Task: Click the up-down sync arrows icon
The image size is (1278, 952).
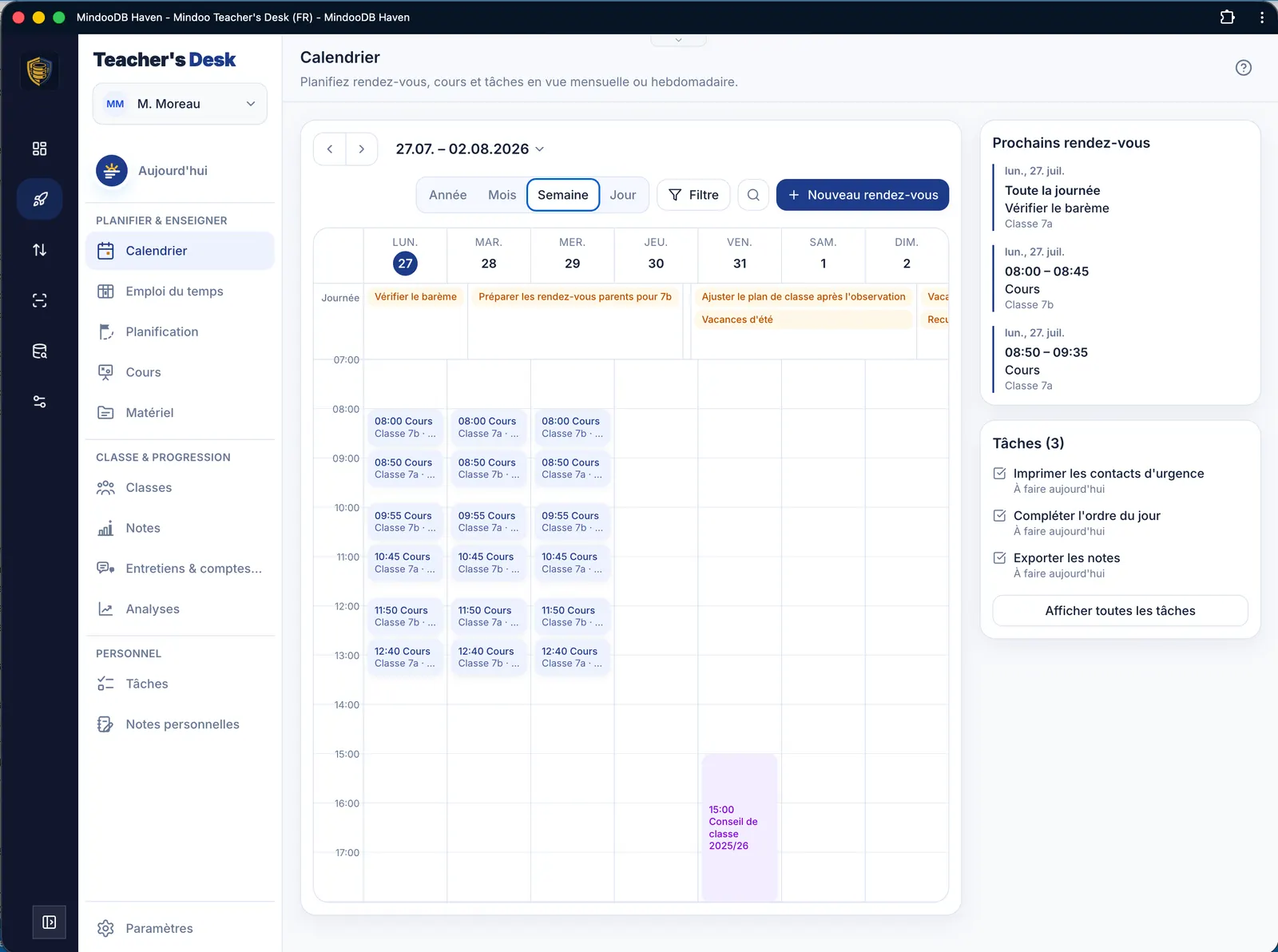Action: tap(39, 250)
